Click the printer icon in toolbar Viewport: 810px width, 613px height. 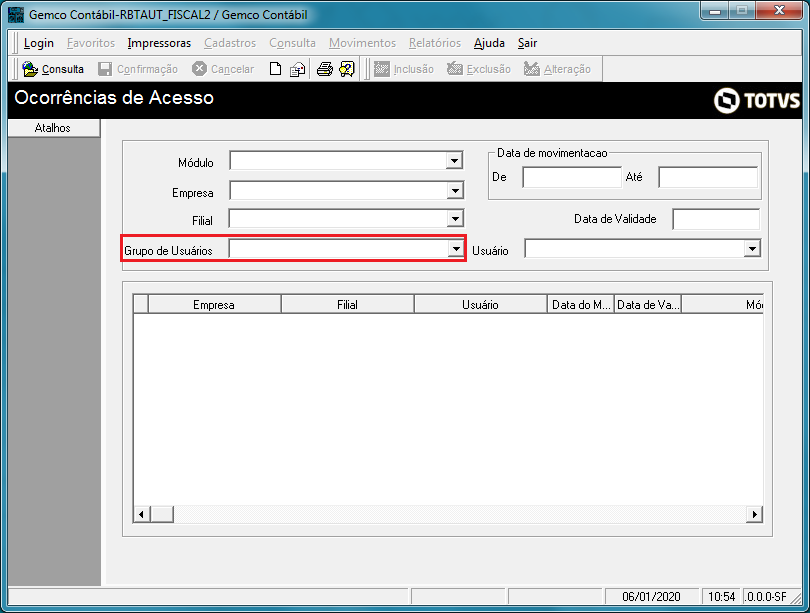(324, 69)
